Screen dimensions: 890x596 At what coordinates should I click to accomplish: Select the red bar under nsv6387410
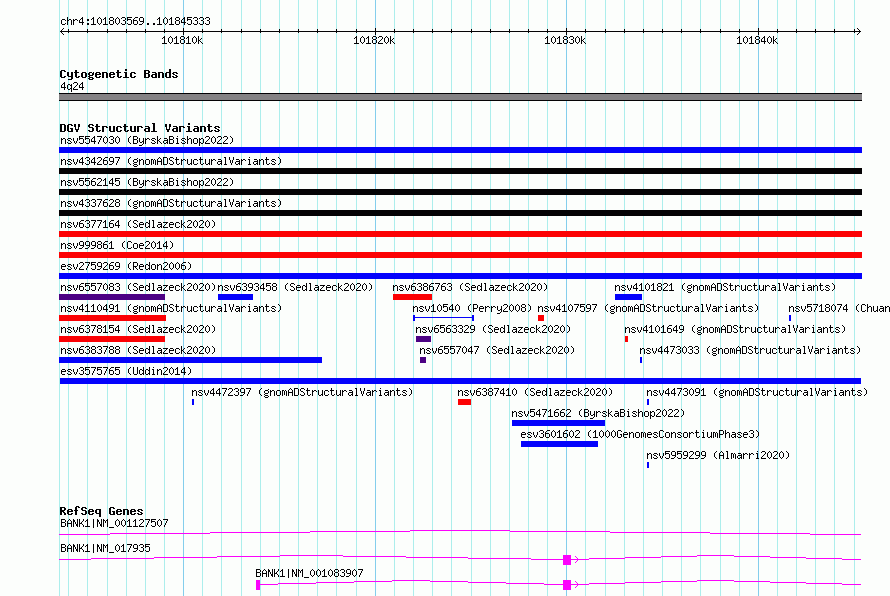pos(464,402)
